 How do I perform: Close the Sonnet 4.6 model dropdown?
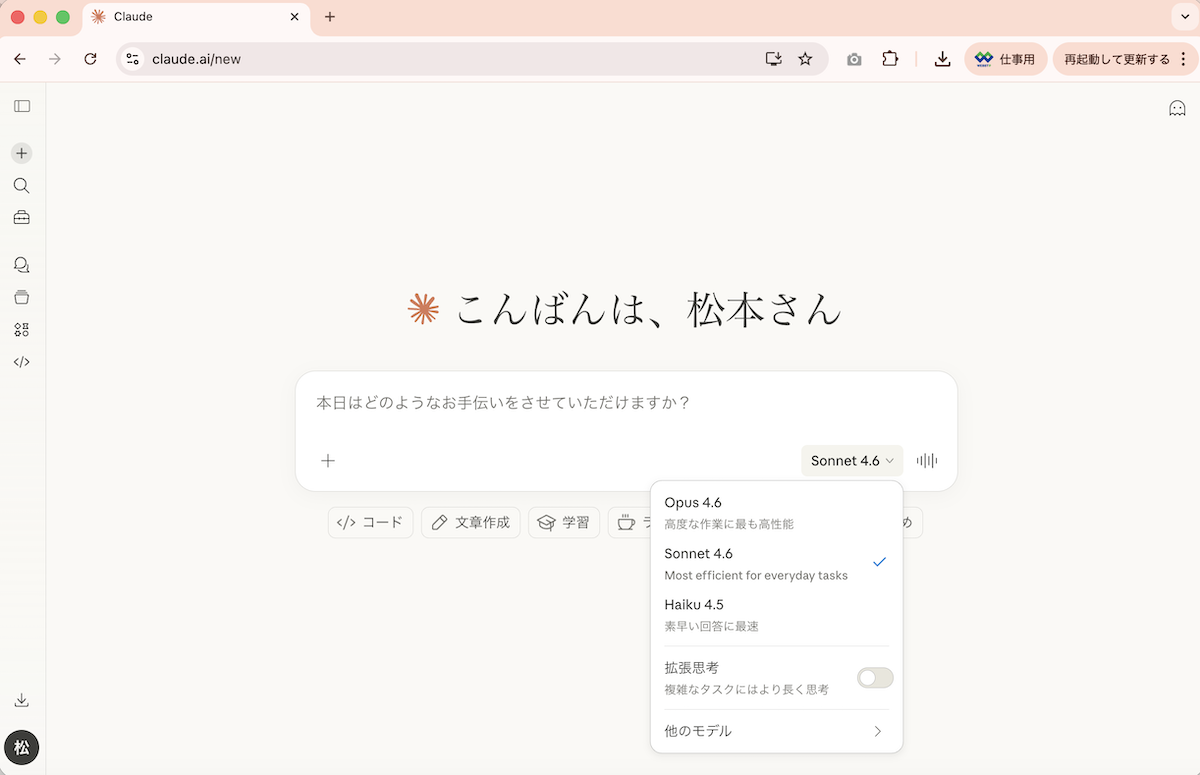tap(851, 461)
